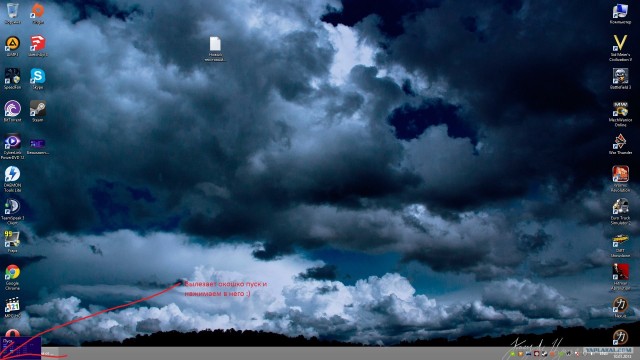Click the Start (Пуск) preview thumbnail
Screen dimensions: 640x360
click(x=20, y=347)
